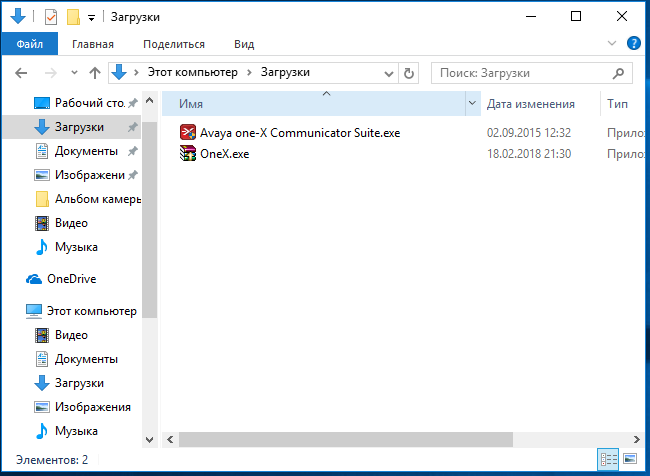Screen dimensions: 650x476
Task: Open address bar history dropdown
Action: tap(388, 74)
